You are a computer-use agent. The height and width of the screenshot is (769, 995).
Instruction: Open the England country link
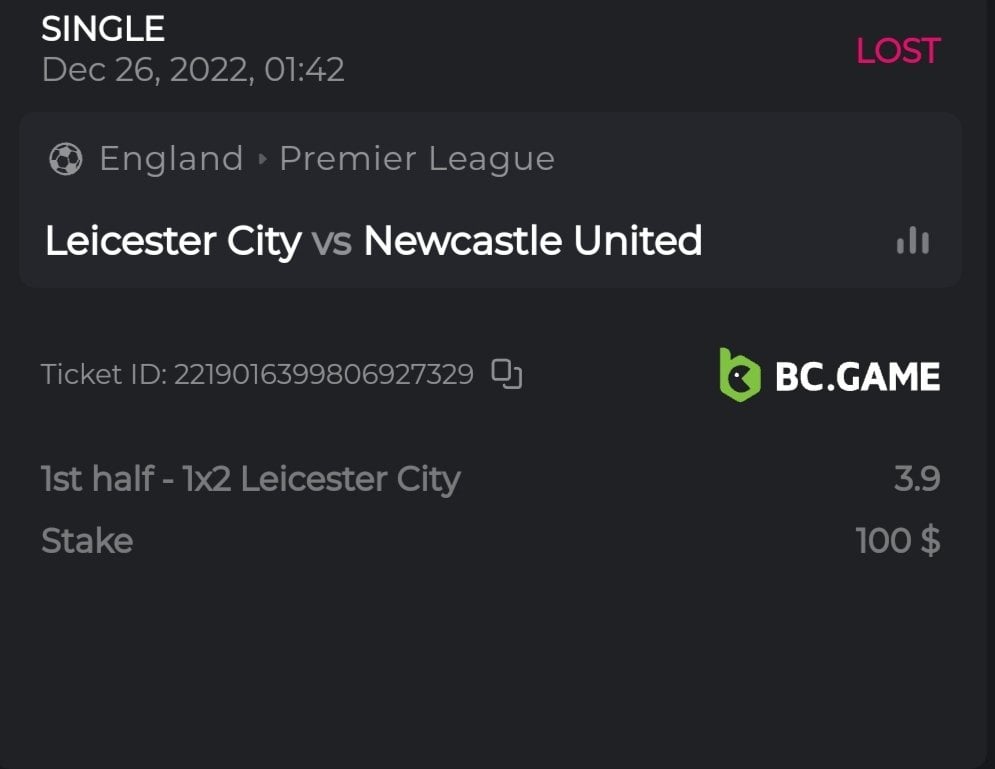pos(171,159)
